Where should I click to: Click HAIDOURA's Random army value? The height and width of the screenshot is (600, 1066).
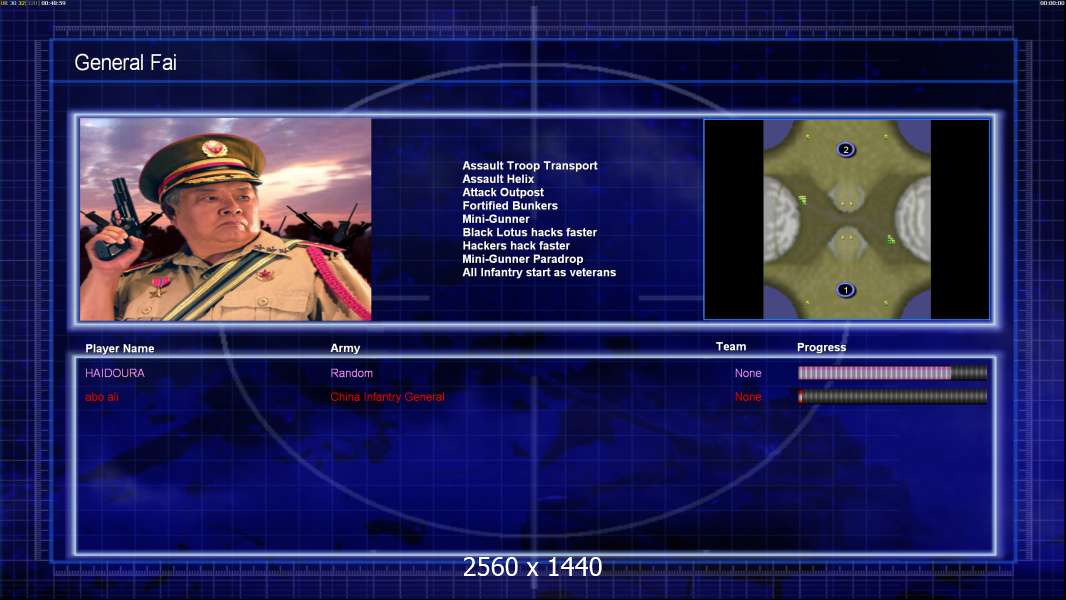pyautogui.click(x=351, y=373)
